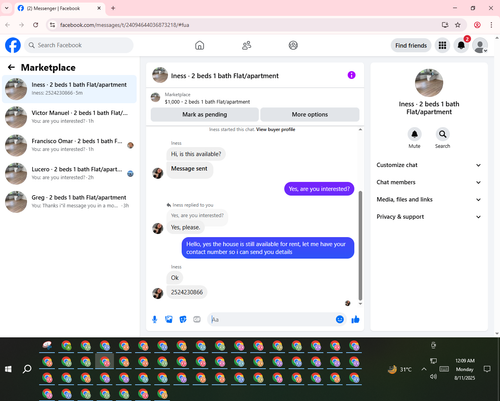Open View buyer profile link
Image resolution: width=500 pixels, height=401 pixels.
click(276, 129)
